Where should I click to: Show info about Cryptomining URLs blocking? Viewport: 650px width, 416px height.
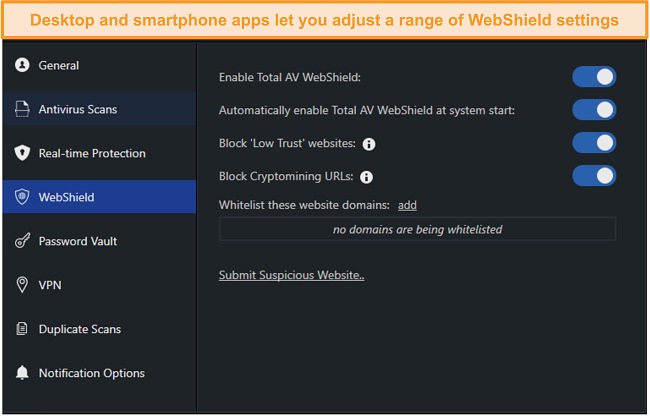point(366,177)
